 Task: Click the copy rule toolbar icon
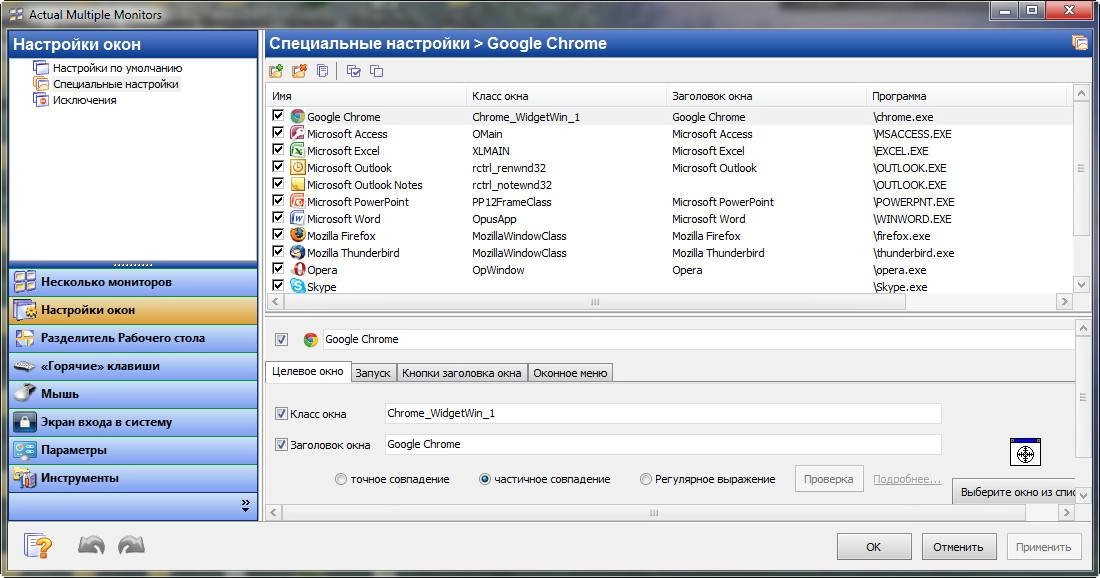[x=322, y=71]
